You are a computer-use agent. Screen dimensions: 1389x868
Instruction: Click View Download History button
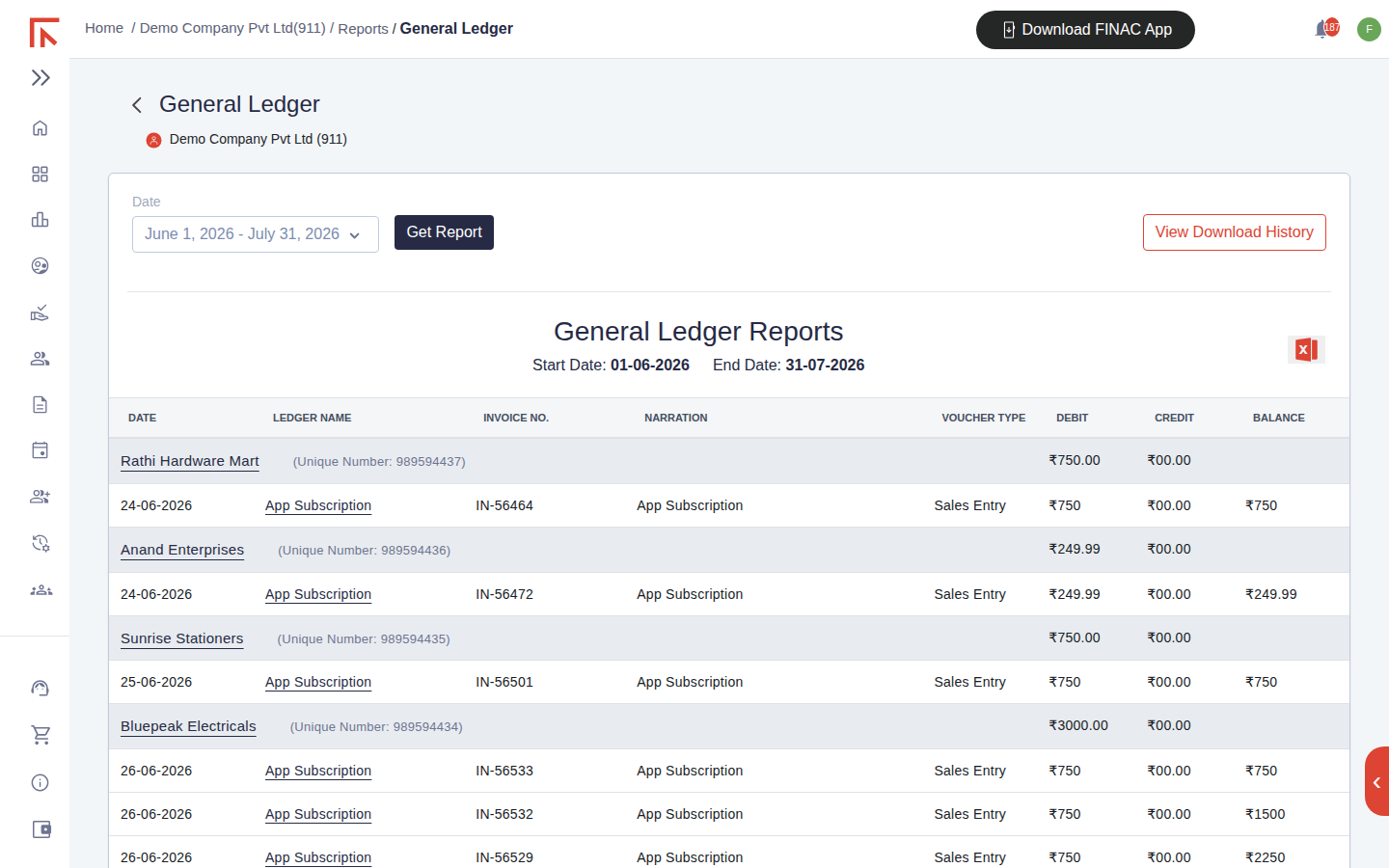pyautogui.click(x=1234, y=232)
